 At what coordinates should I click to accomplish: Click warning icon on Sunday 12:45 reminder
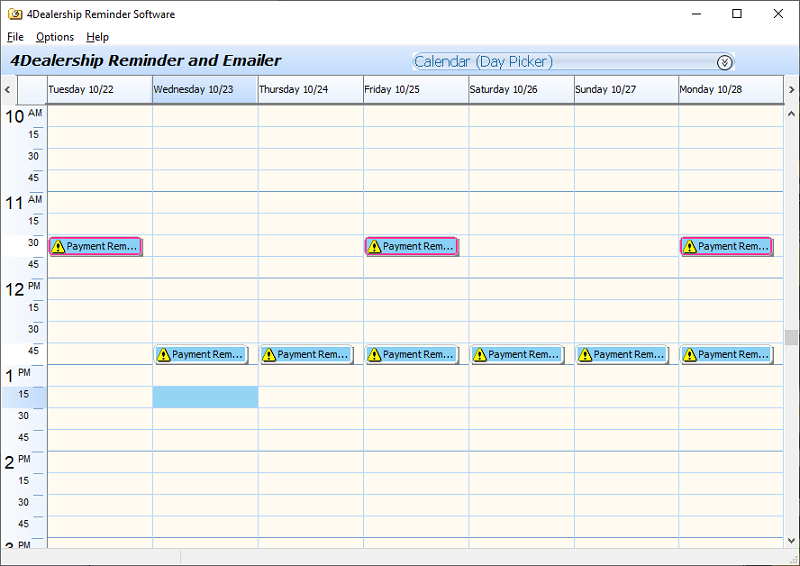click(584, 354)
